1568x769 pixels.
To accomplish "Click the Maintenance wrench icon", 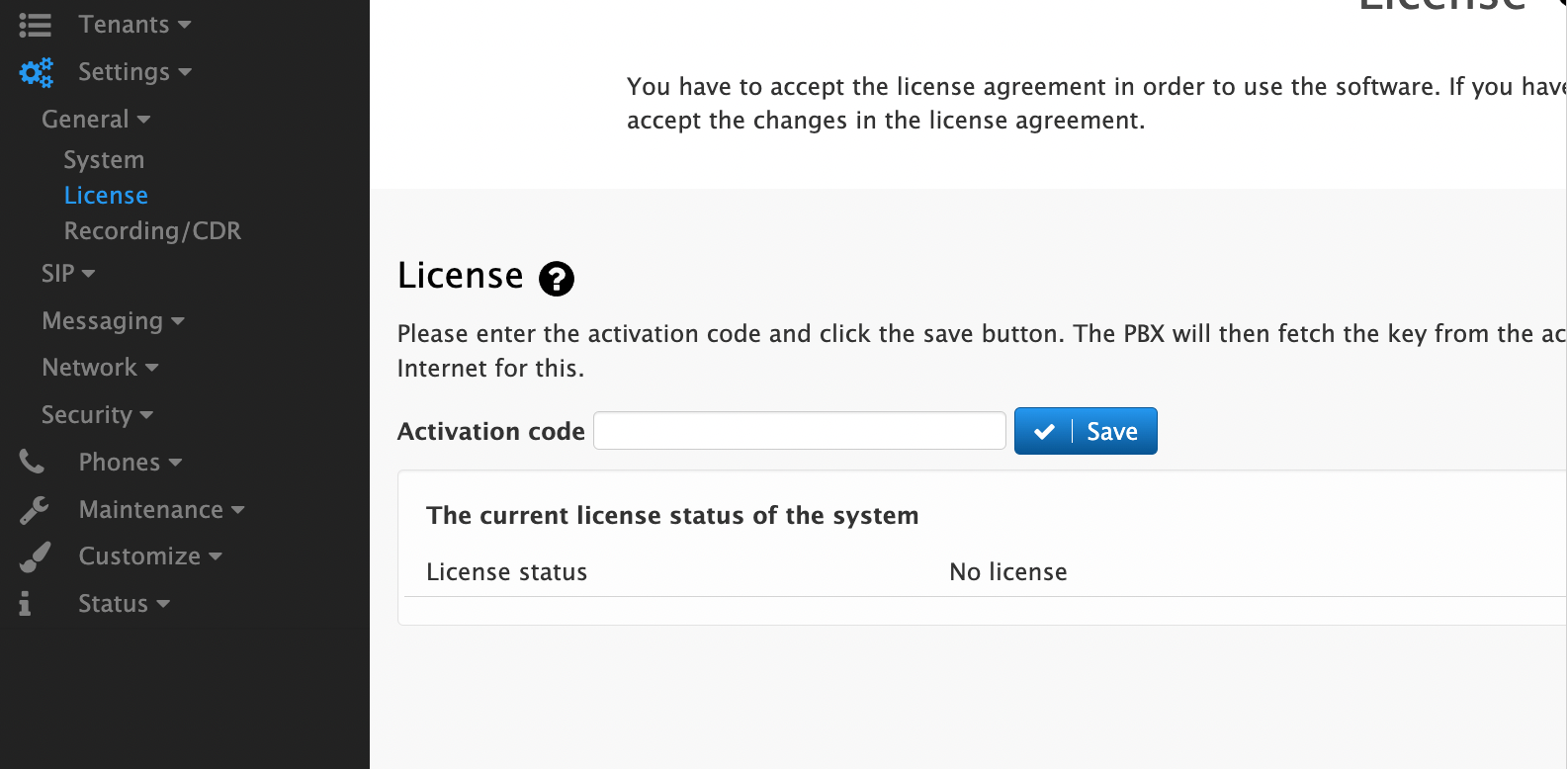I will pyautogui.click(x=34, y=510).
